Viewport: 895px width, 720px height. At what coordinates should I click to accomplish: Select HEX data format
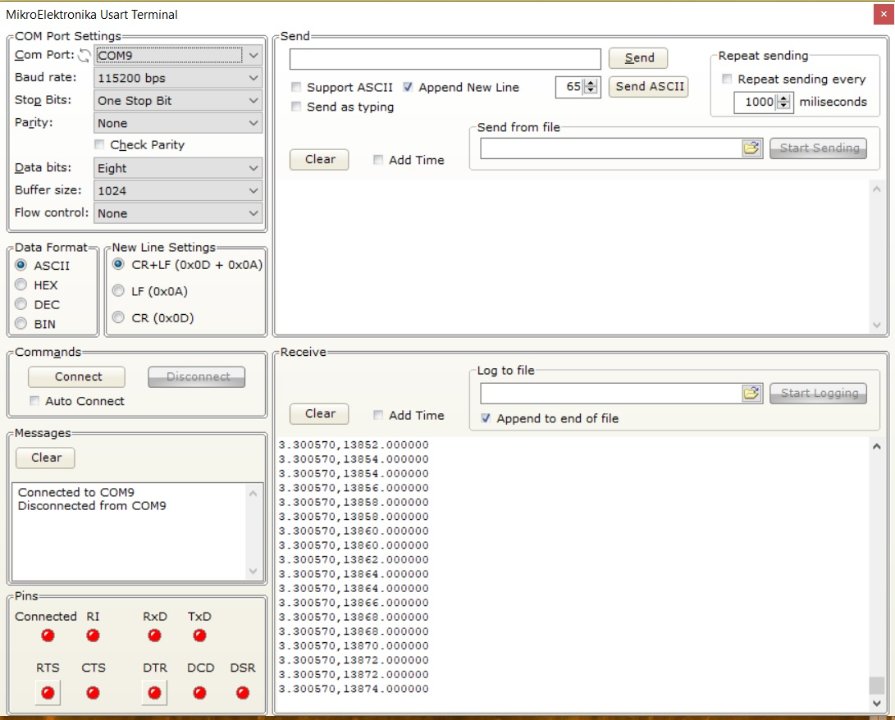click(21, 284)
